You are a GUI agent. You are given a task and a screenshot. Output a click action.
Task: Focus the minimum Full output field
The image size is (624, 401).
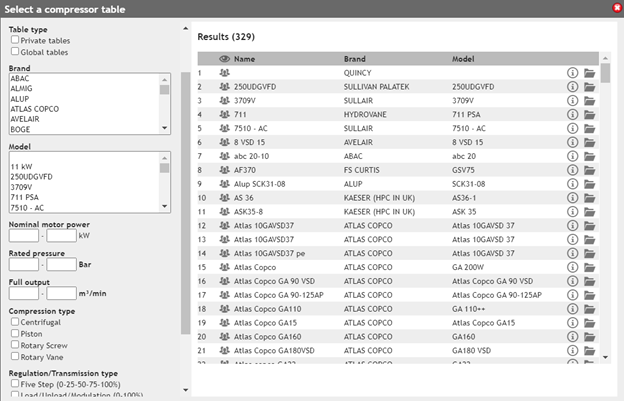pos(24,293)
